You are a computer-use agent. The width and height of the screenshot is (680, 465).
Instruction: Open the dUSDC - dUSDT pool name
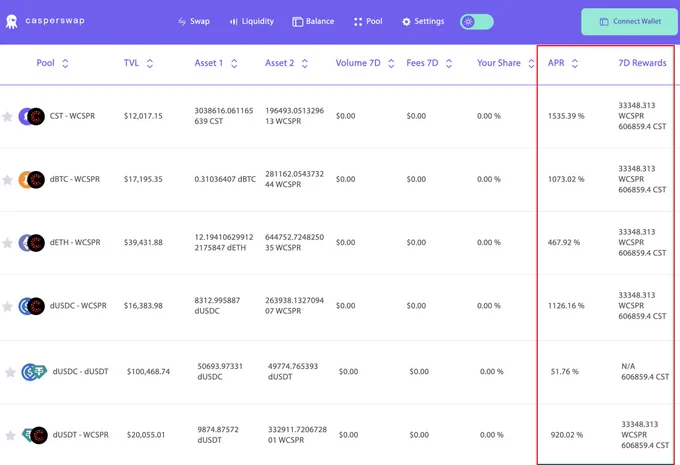[81, 371]
